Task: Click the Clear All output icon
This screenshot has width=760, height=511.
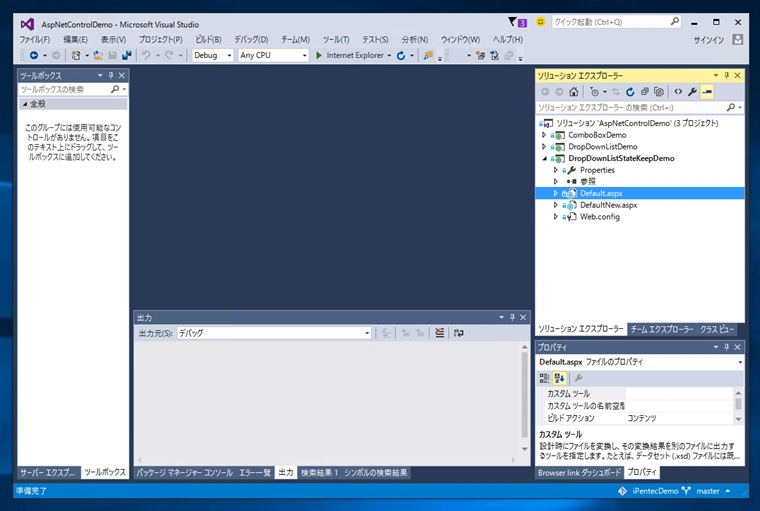Action: tap(440, 333)
